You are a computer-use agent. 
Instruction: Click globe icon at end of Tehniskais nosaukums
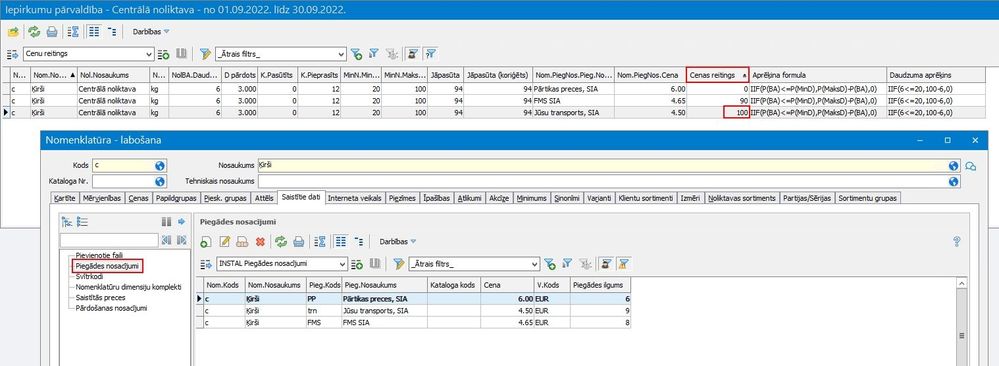coord(953,182)
